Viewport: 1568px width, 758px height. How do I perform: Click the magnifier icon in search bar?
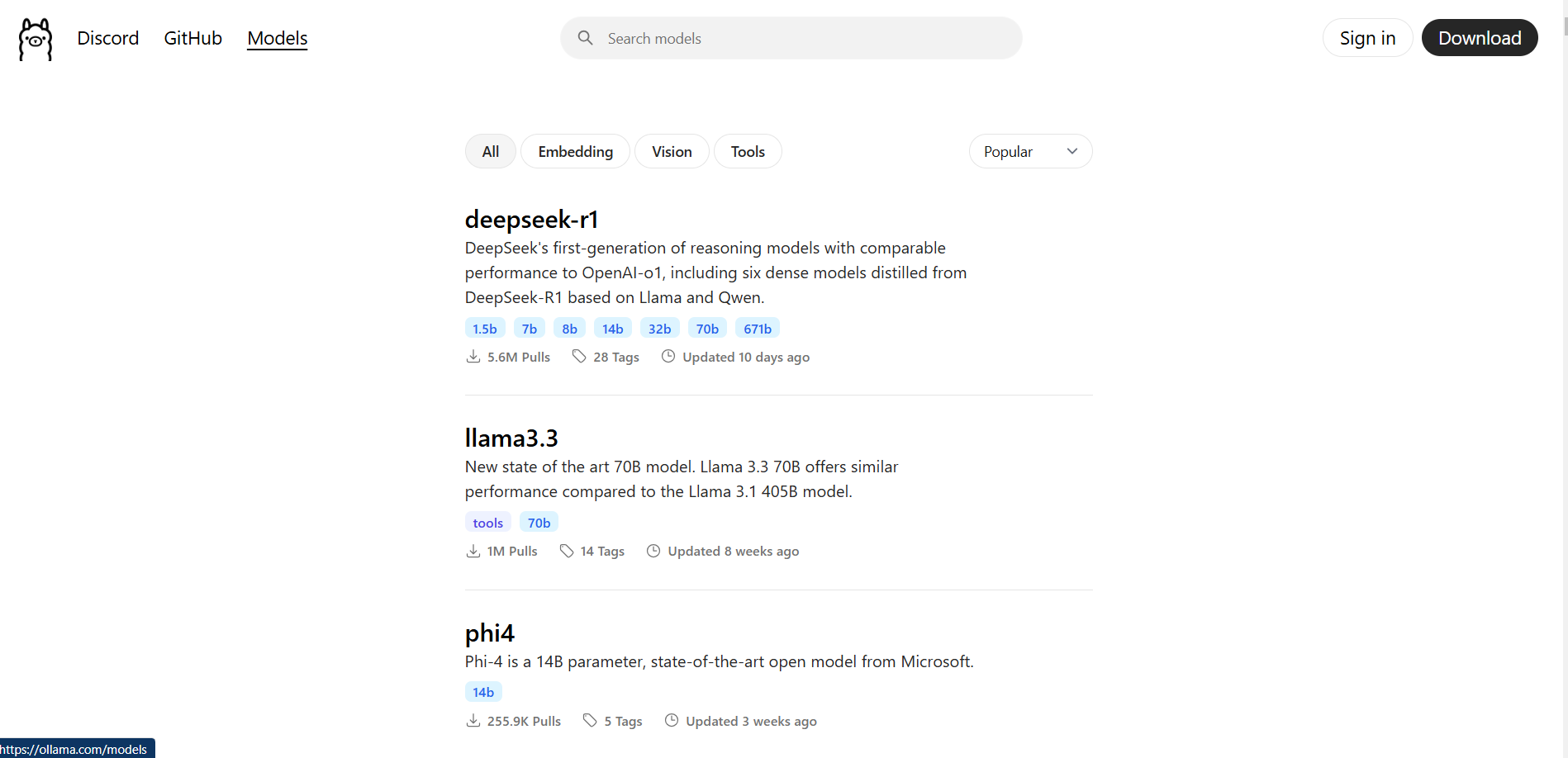coord(585,38)
